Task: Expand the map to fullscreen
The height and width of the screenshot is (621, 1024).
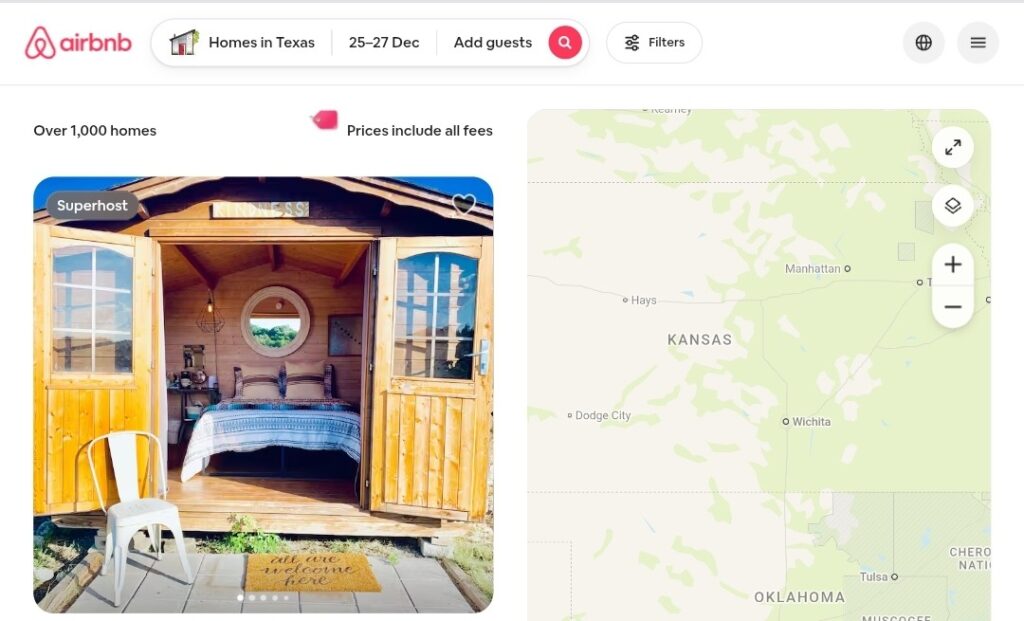Action: click(953, 148)
